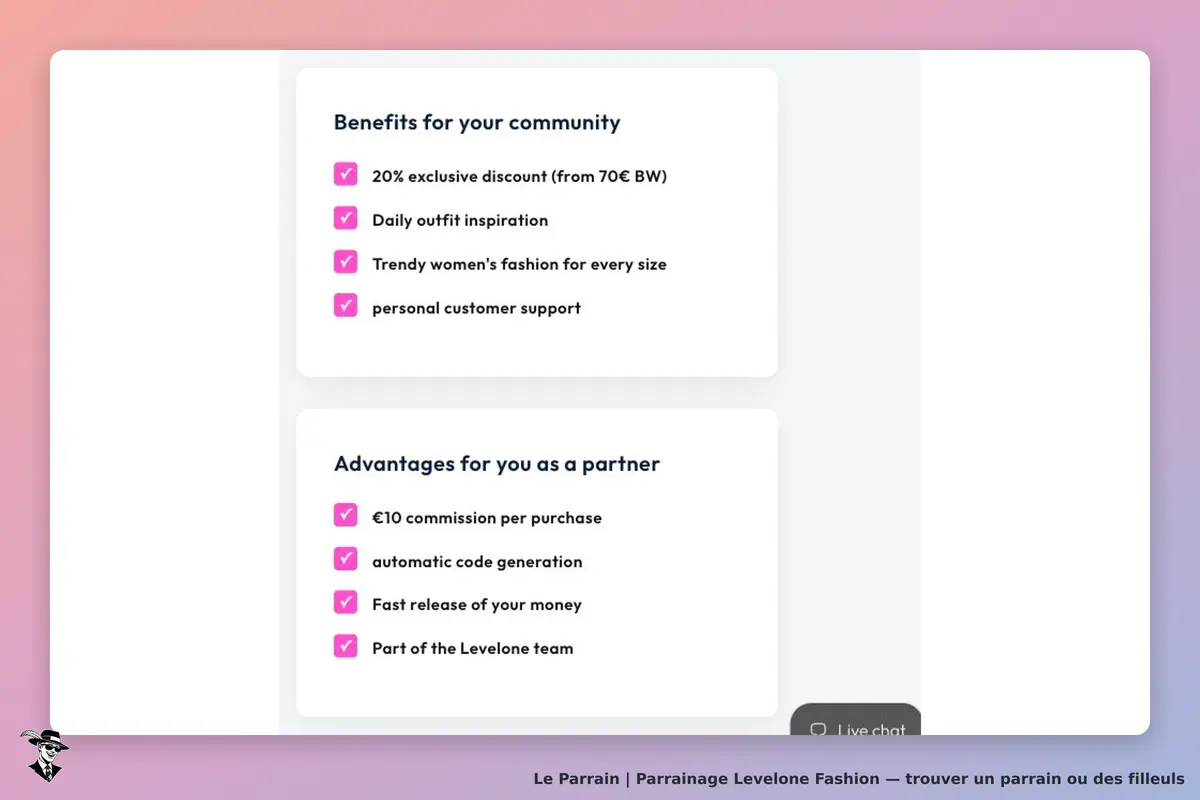Click the Le Parrain mascot logo
This screenshot has width=1200, height=800.
tap(44, 755)
